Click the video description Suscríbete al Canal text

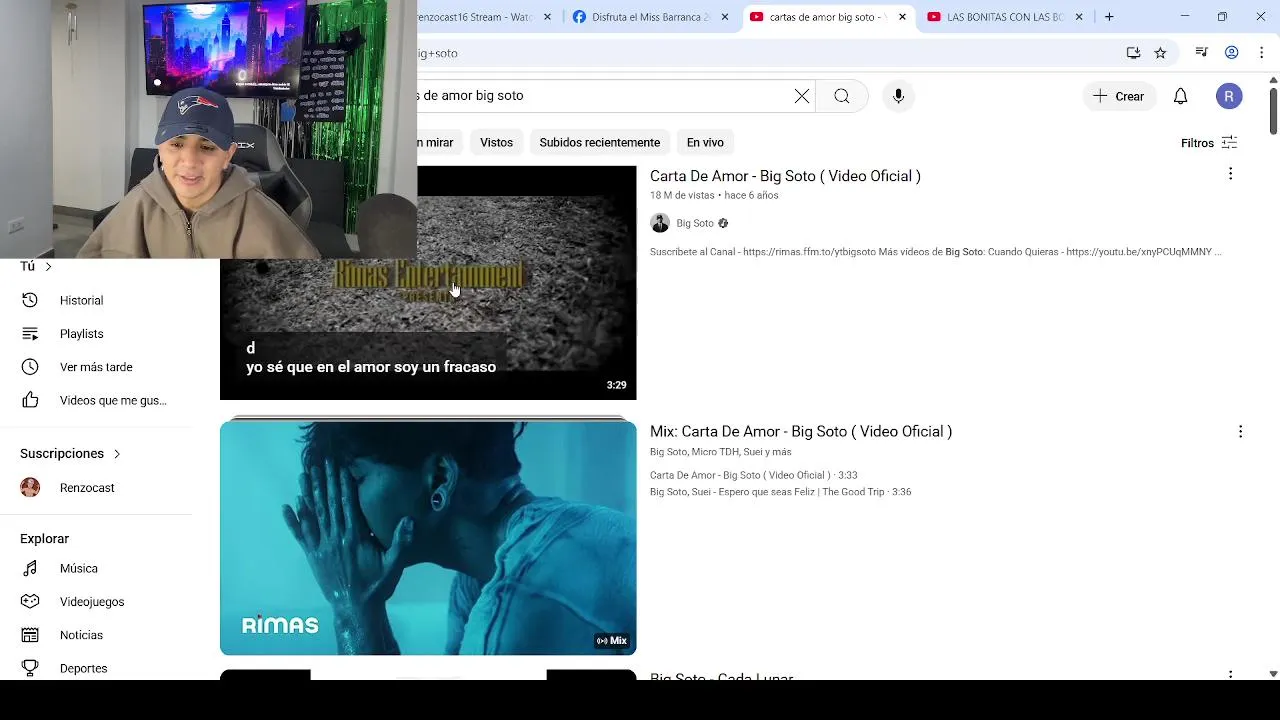click(x=935, y=252)
